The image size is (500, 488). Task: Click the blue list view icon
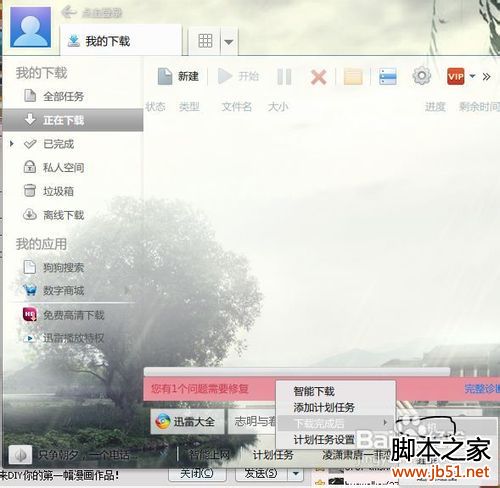[388, 76]
